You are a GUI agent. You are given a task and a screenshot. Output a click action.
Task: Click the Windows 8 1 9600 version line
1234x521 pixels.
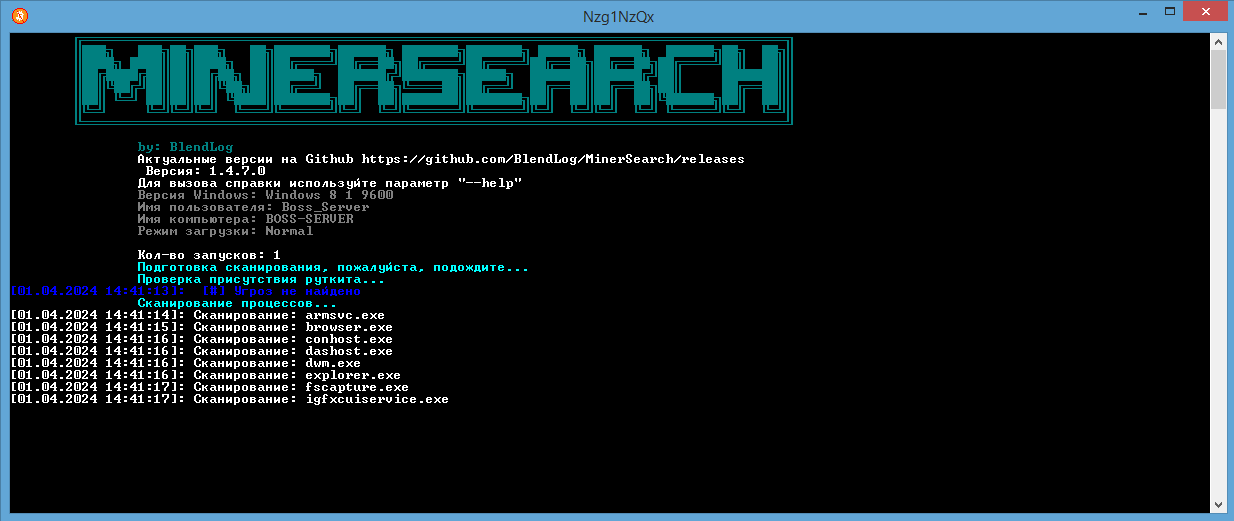[x=265, y=195]
